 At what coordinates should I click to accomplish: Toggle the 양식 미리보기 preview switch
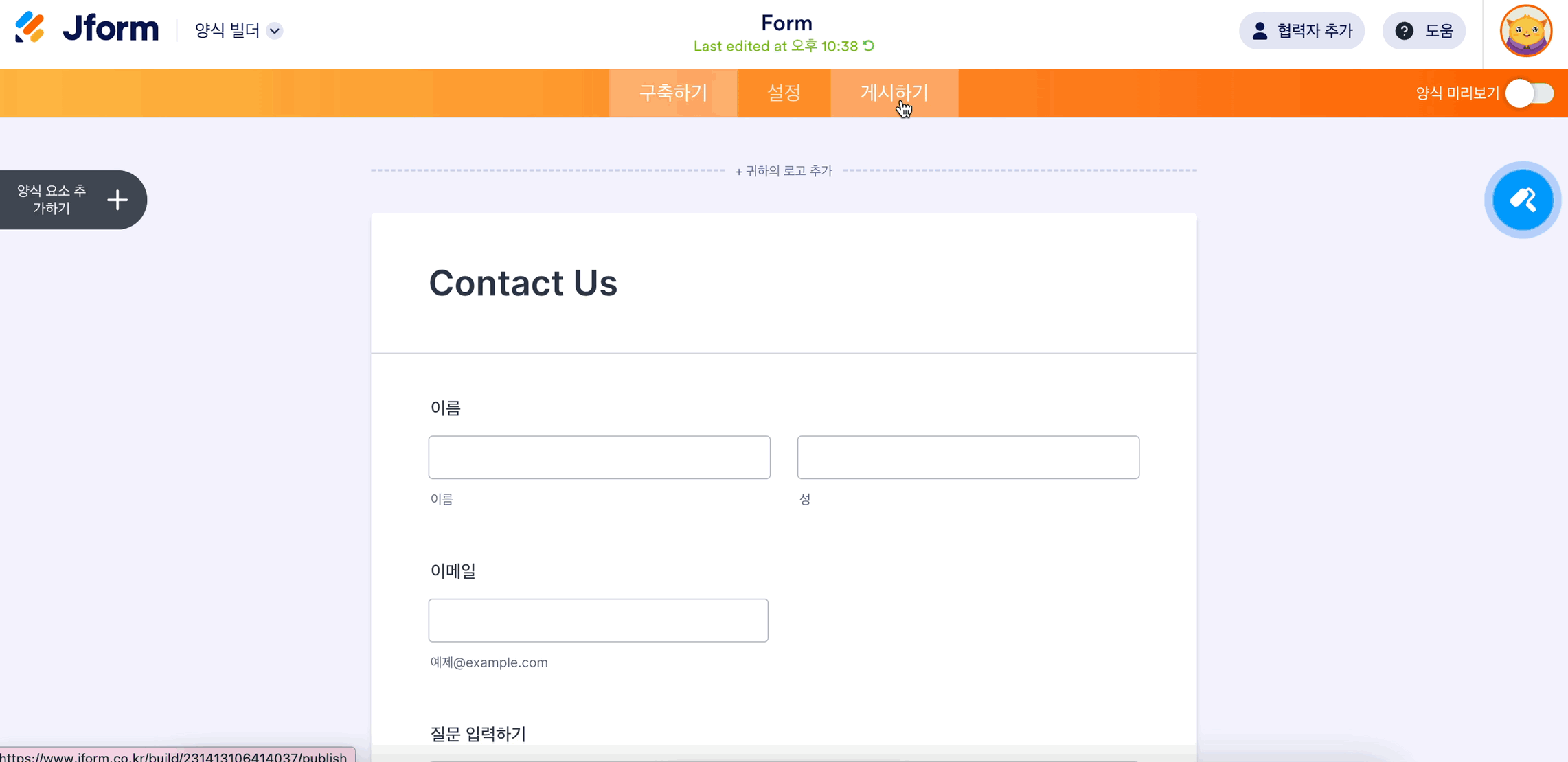coord(1529,93)
